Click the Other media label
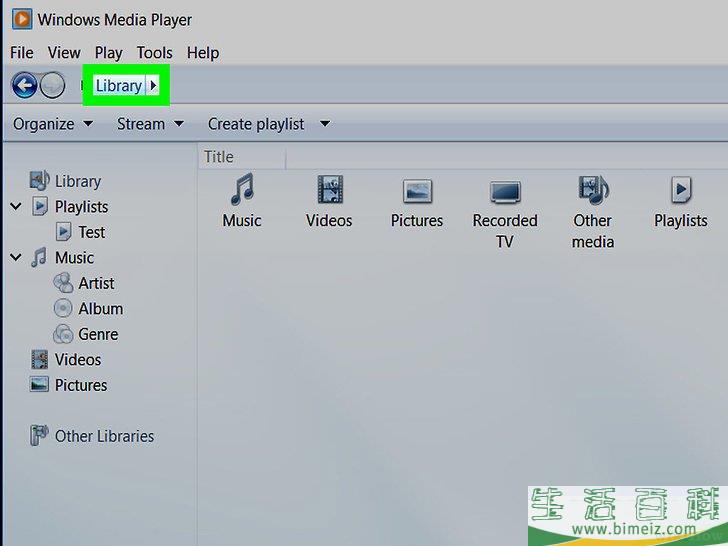The height and width of the screenshot is (546, 728). click(x=592, y=231)
